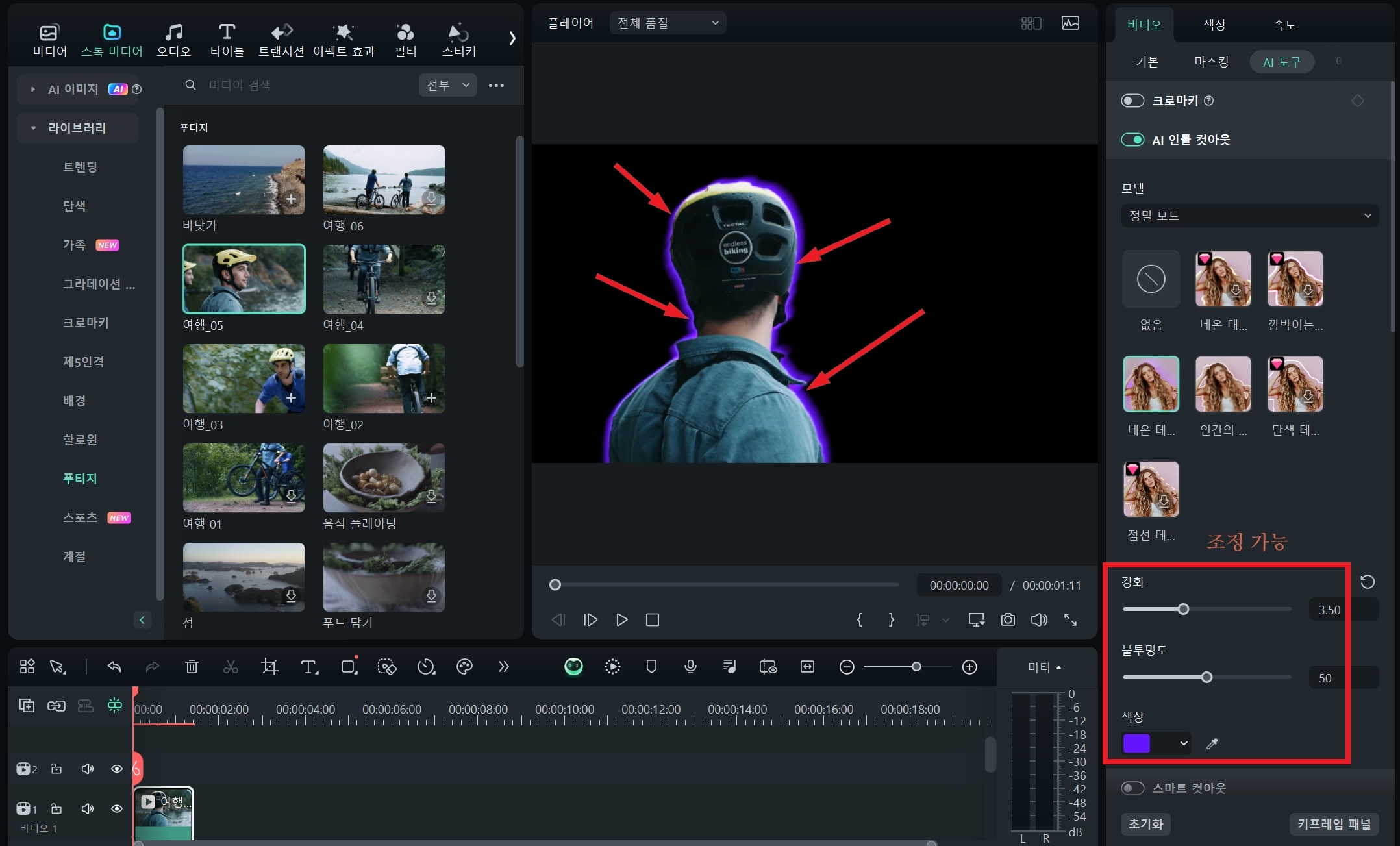This screenshot has height=846, width=1400.
Task: Click the stop button in player
Action: coord(653,620)
